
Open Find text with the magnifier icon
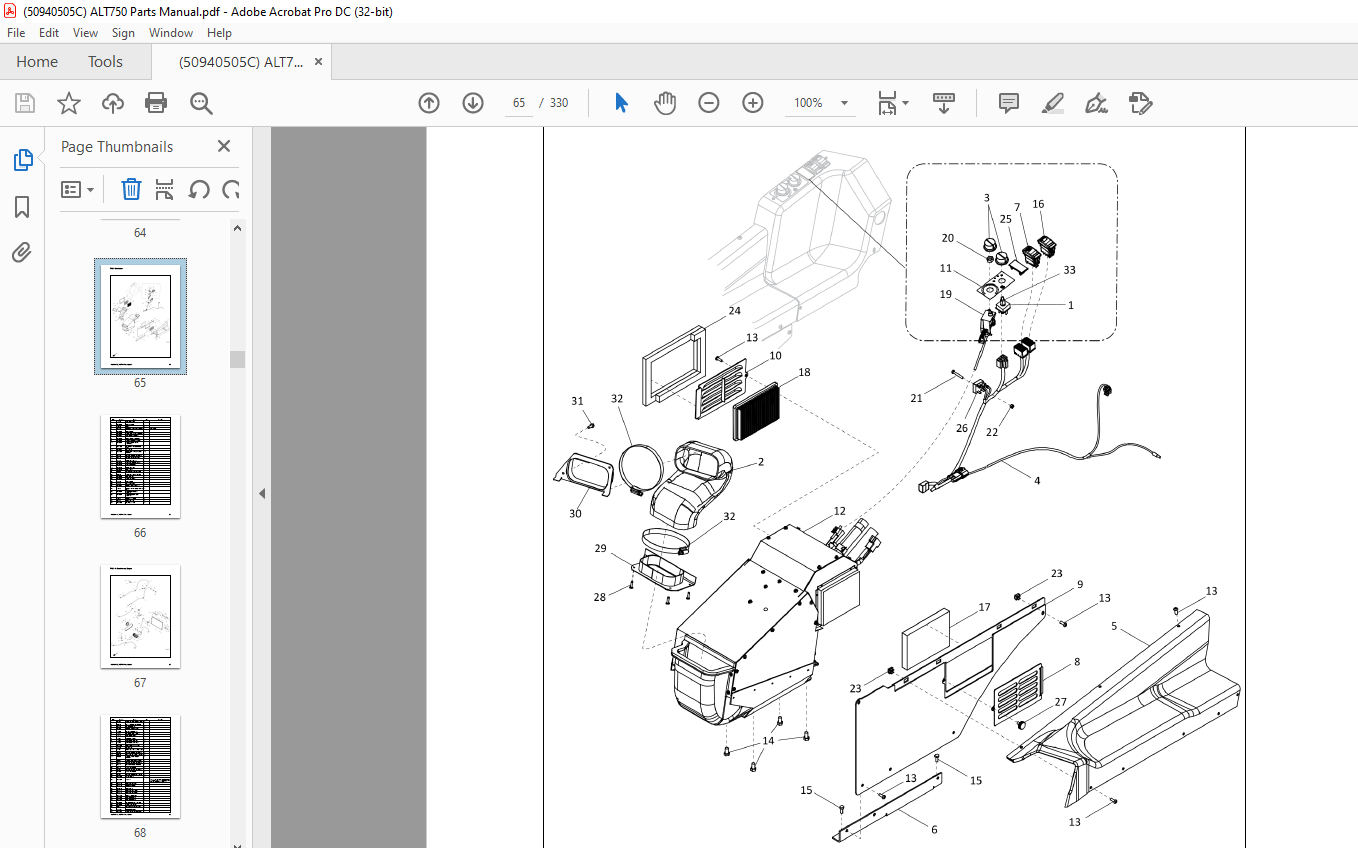click(201, 103)
